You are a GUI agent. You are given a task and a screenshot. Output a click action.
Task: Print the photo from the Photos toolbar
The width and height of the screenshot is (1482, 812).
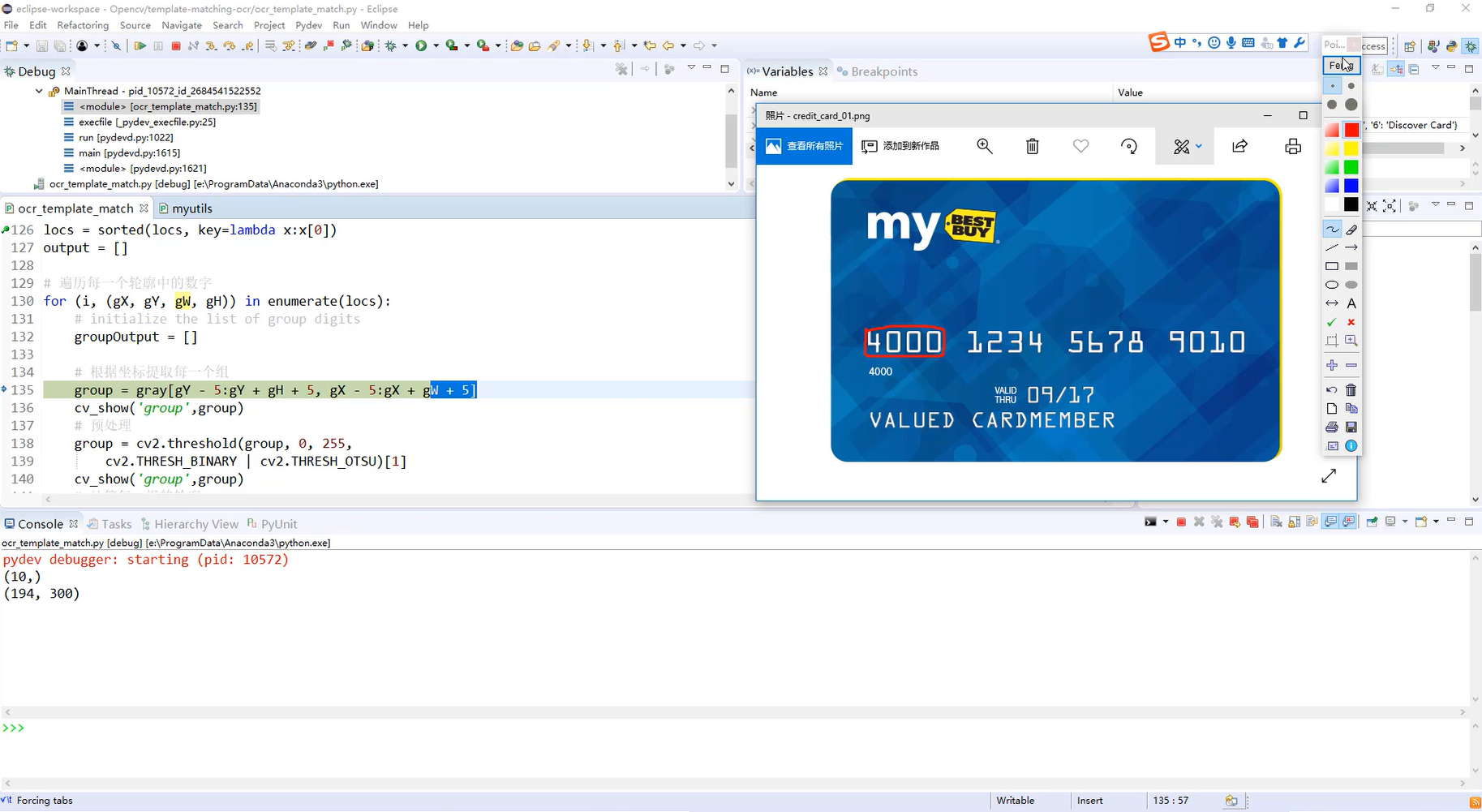pyautogui.click(x=1293, y=146)
